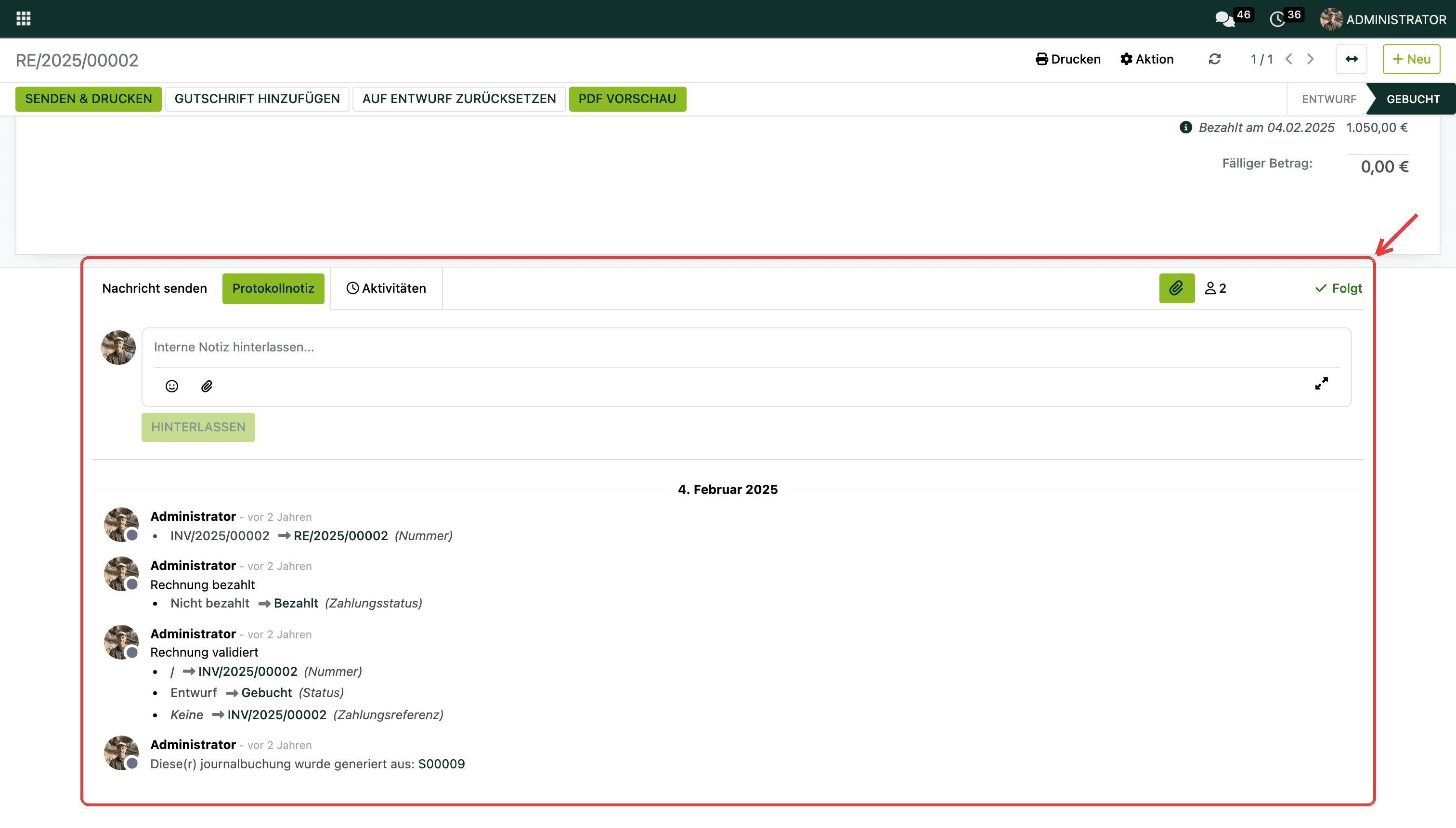This screenshot has width=1456, height=828.
Task: Click Gutschrift hinzufügen button
Action: click(x=257, y=99)
